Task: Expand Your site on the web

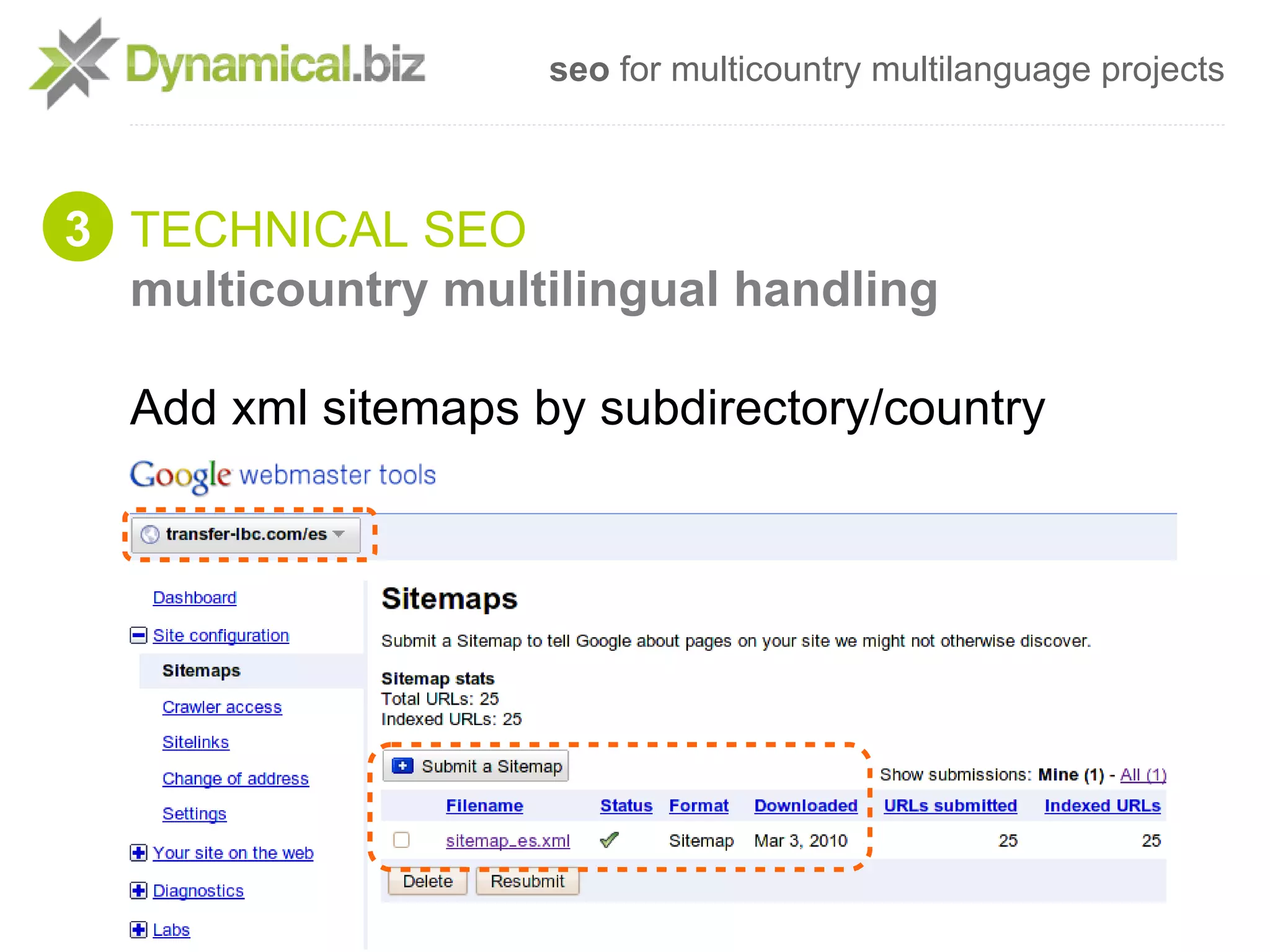Action: click(x=138, y=853)
